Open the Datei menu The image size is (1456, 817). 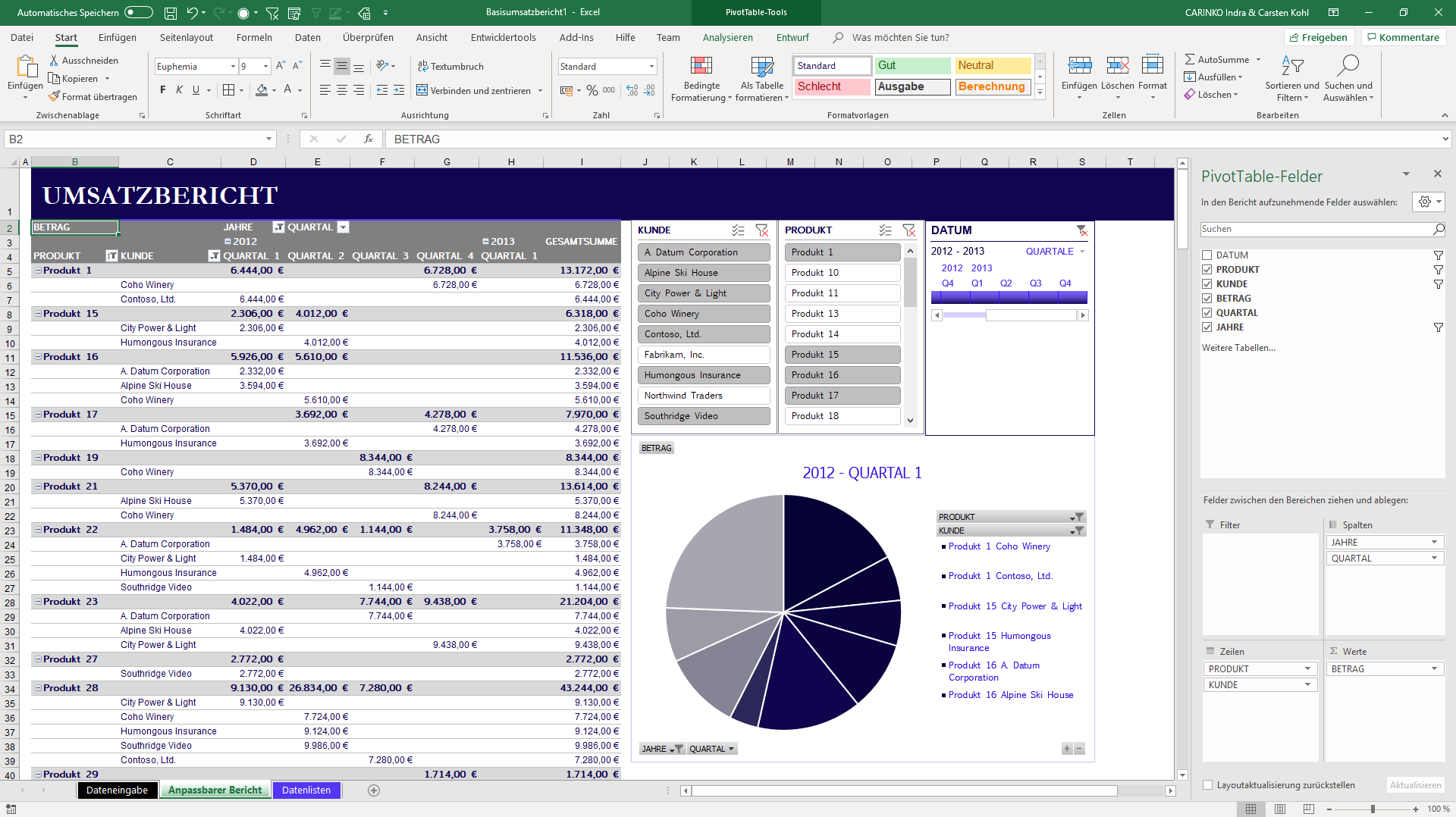tap(22, 37)
